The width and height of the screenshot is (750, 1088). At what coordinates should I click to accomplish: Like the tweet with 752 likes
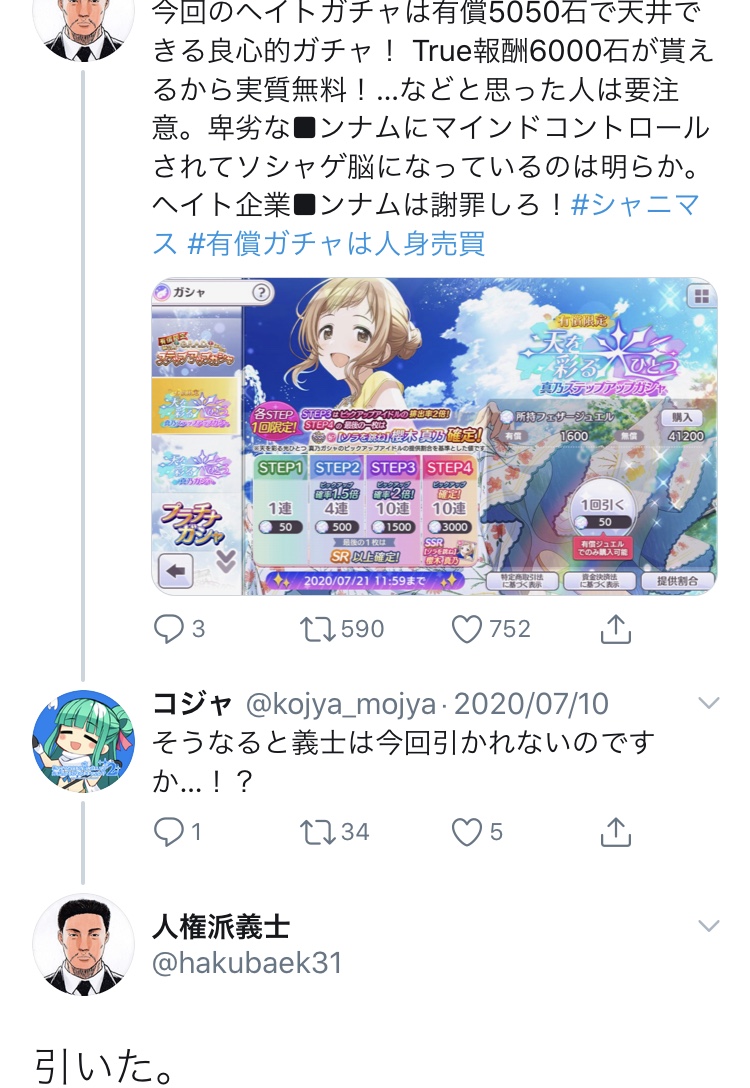coord(467,629)
